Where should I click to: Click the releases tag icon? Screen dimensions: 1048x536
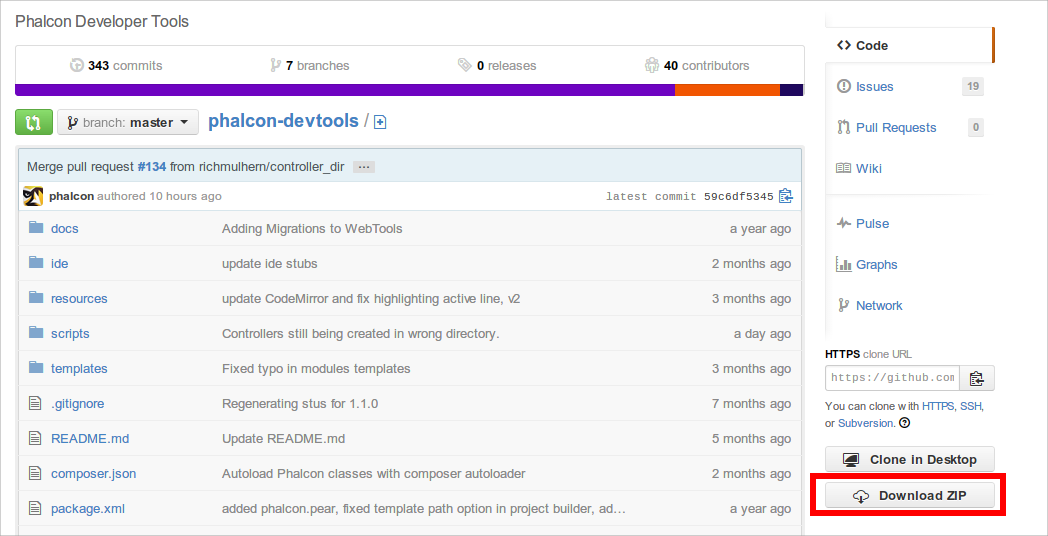[x=465, y=65]
